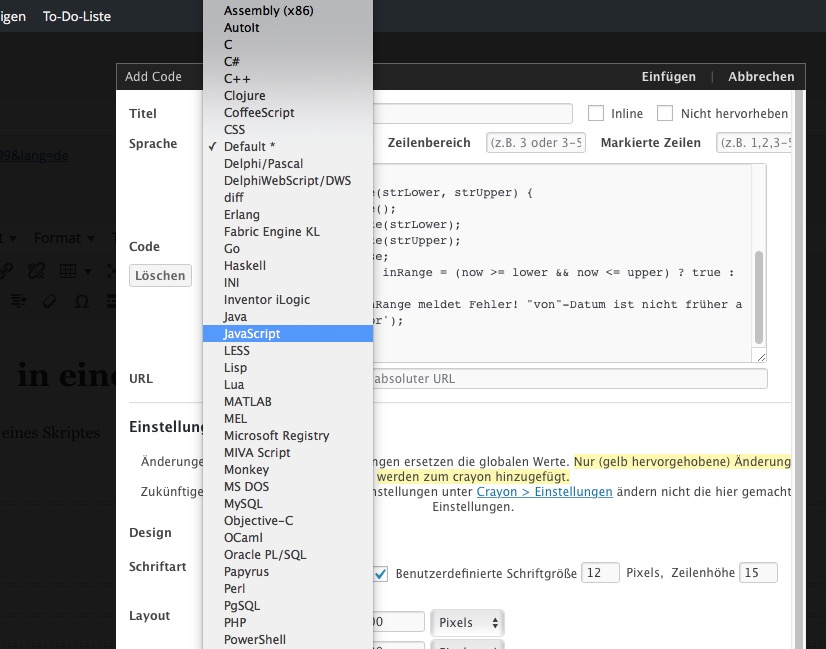
Task: Select Clojure language option
Action: pyautogui.click(x=288, y=95)
